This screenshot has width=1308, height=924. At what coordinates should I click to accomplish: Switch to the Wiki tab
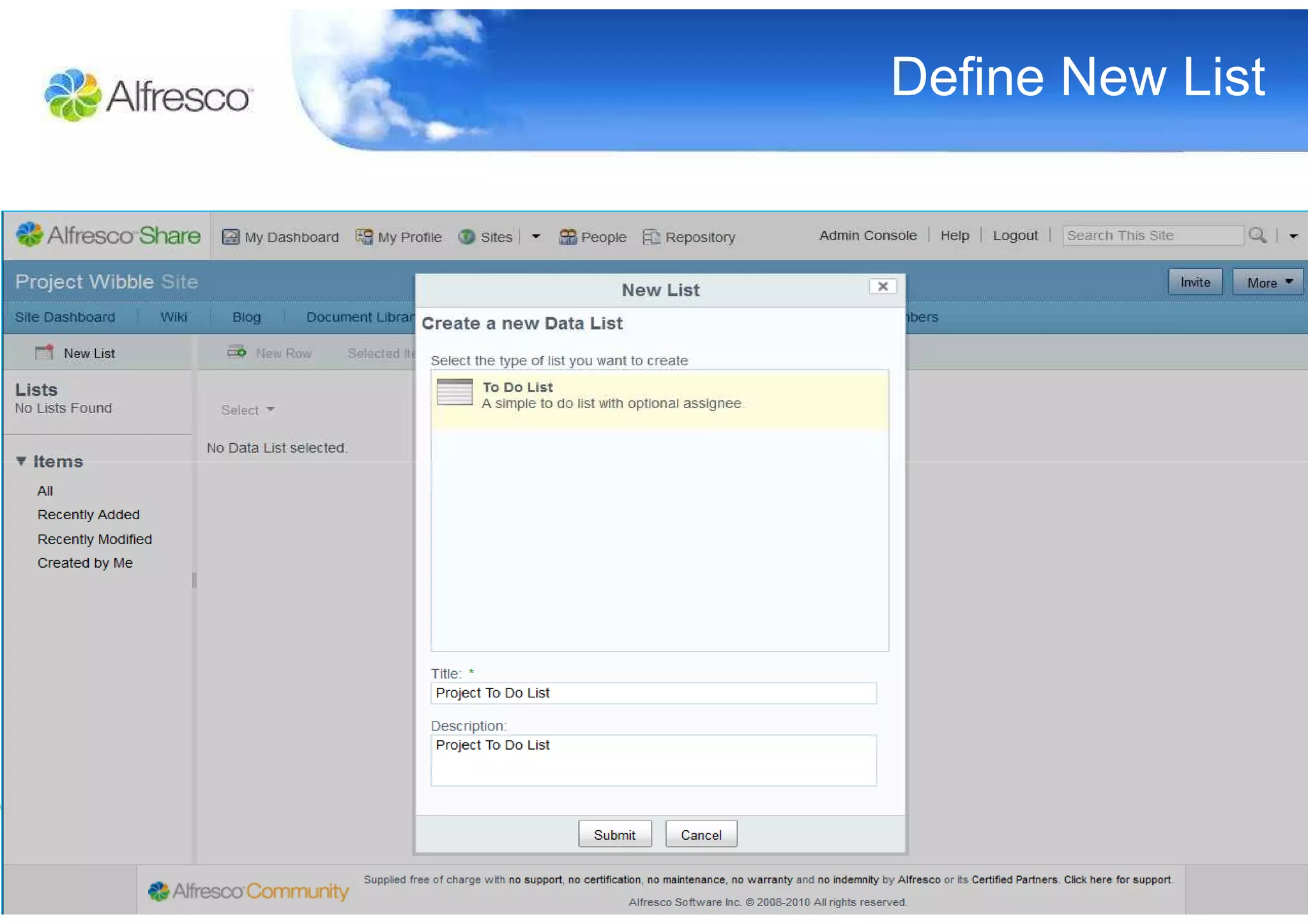(174, 317)
